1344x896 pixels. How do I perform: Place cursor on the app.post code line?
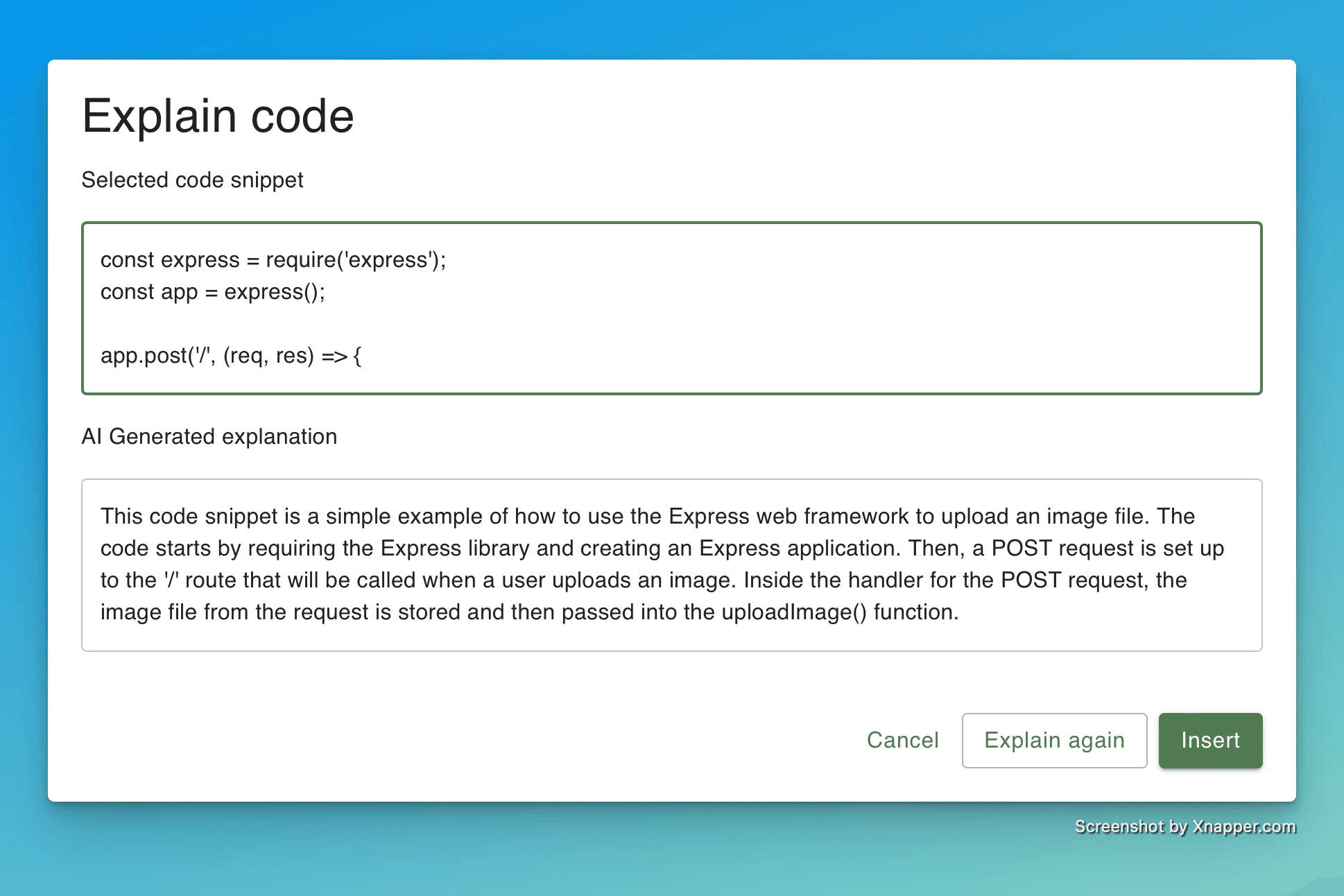click(230, 356)
